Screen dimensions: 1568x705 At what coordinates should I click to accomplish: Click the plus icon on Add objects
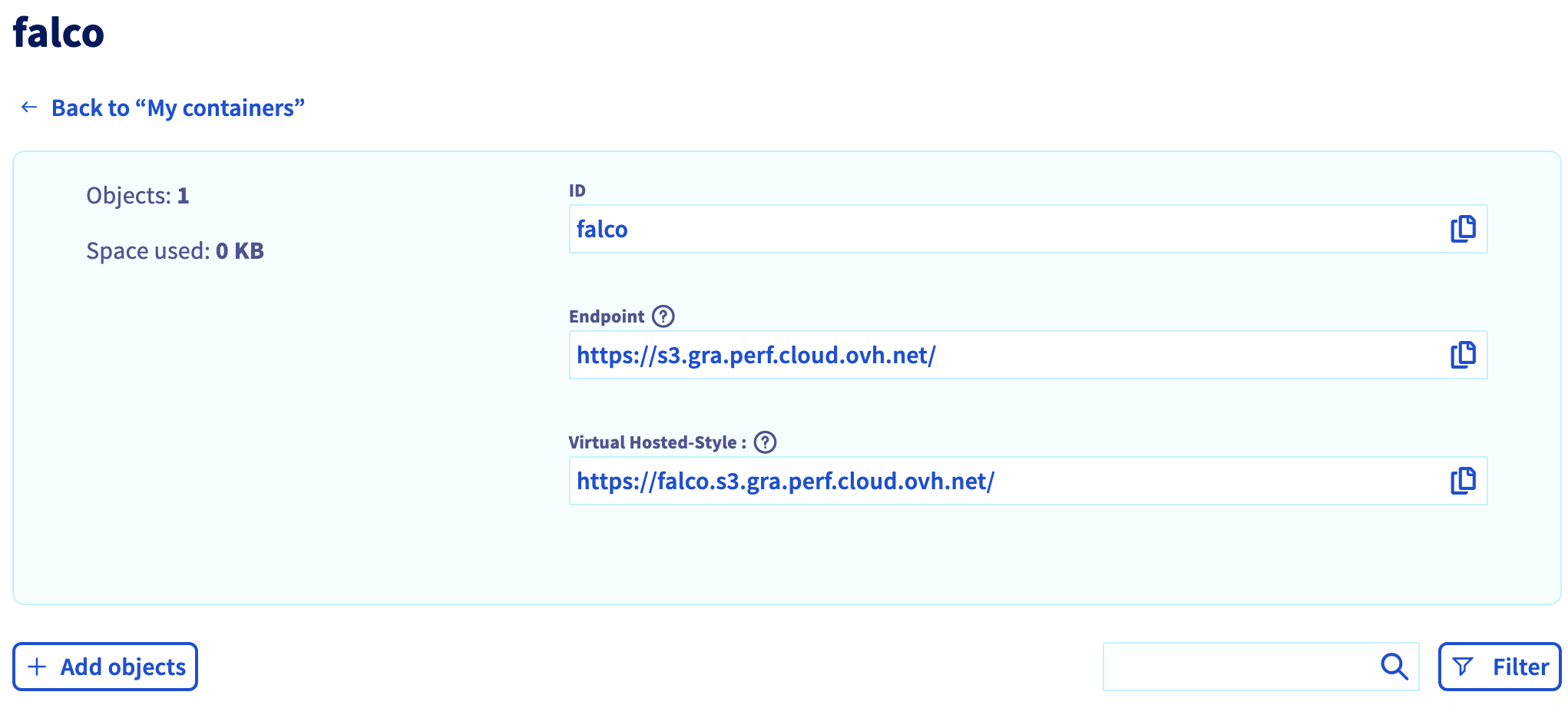click(38, 666)
